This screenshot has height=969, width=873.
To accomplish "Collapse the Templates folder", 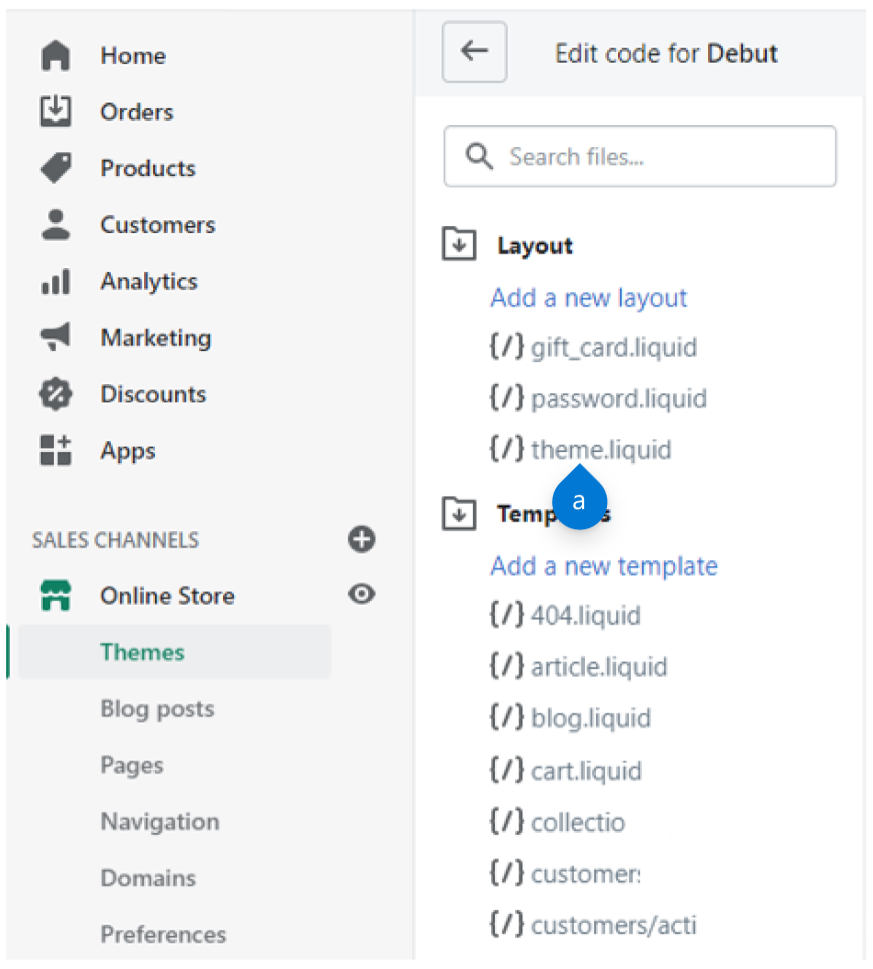I will click(x=459, y=513).
